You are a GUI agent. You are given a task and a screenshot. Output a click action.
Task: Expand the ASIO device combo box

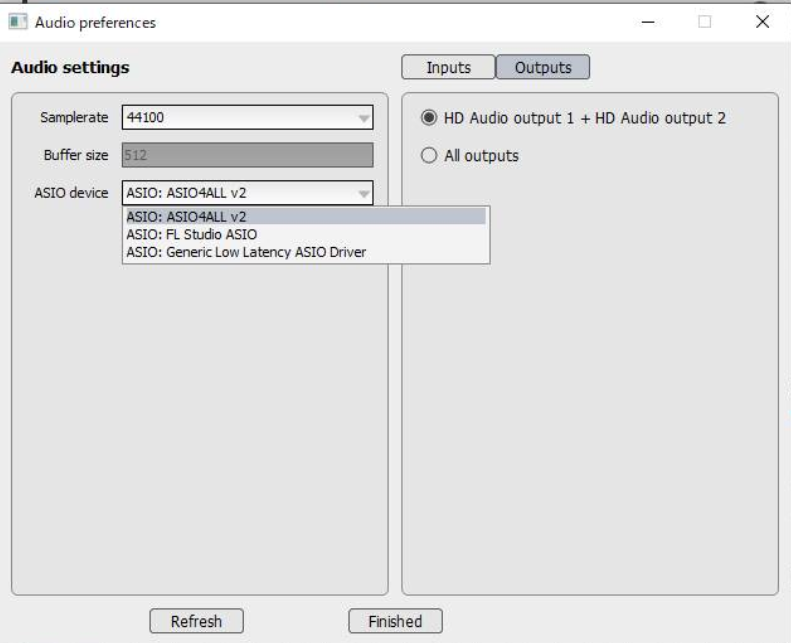247,193
